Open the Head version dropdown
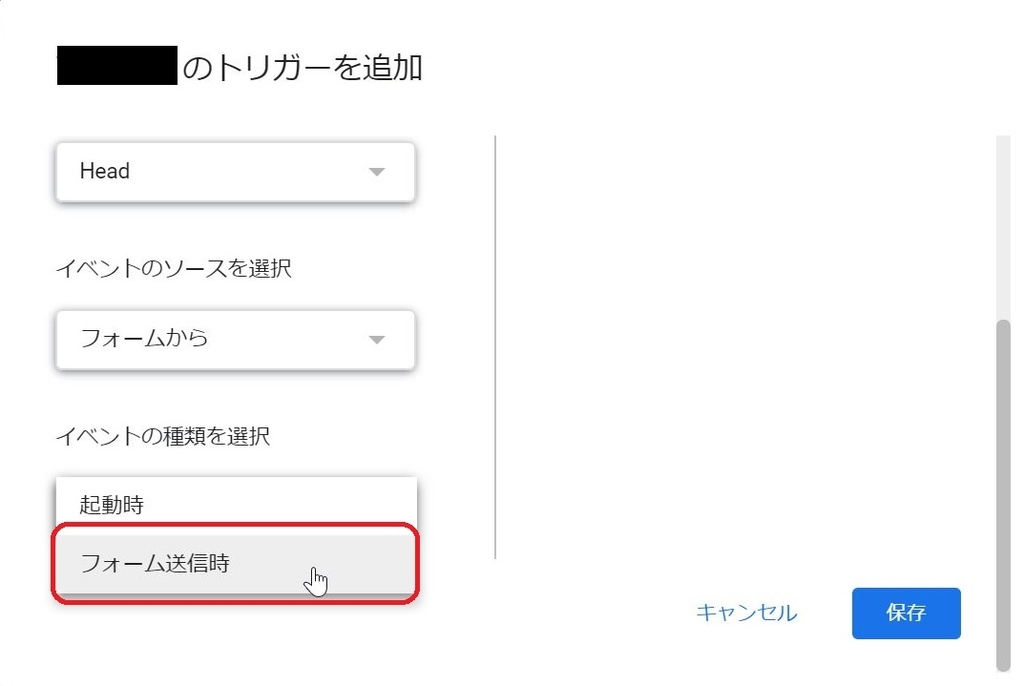1024x686 pixels. pyautogui.click(x=236, y=172)
